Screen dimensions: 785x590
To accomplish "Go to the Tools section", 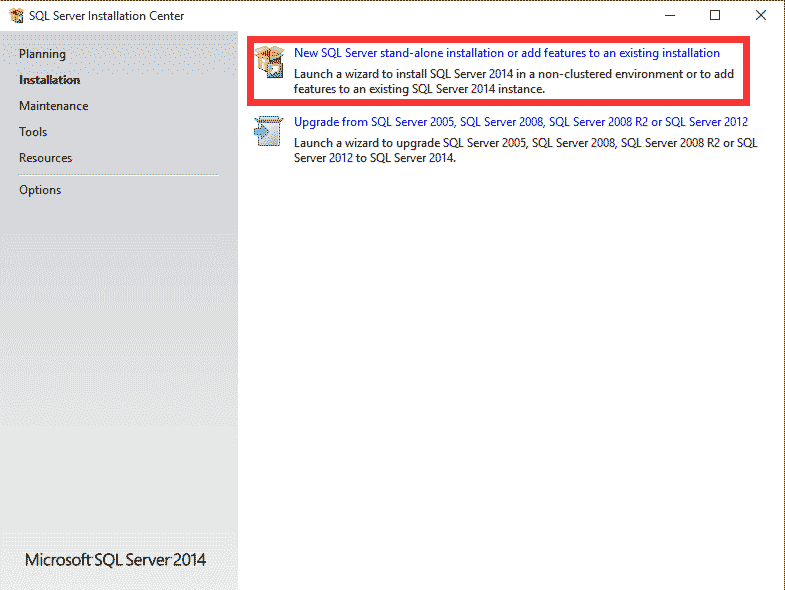I will [x=33, y=132].
